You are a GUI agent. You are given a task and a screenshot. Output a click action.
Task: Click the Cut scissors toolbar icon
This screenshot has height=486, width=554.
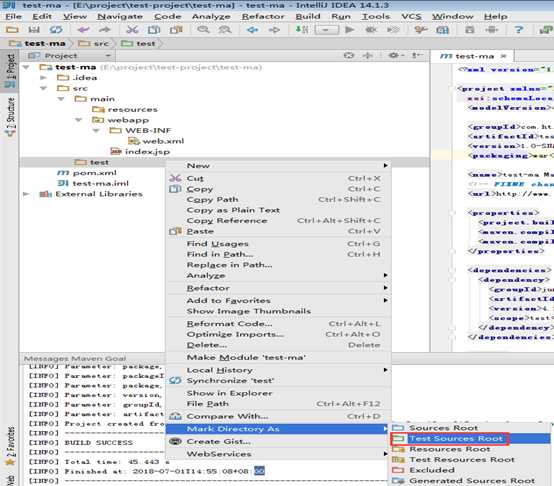tap(132, 30)
